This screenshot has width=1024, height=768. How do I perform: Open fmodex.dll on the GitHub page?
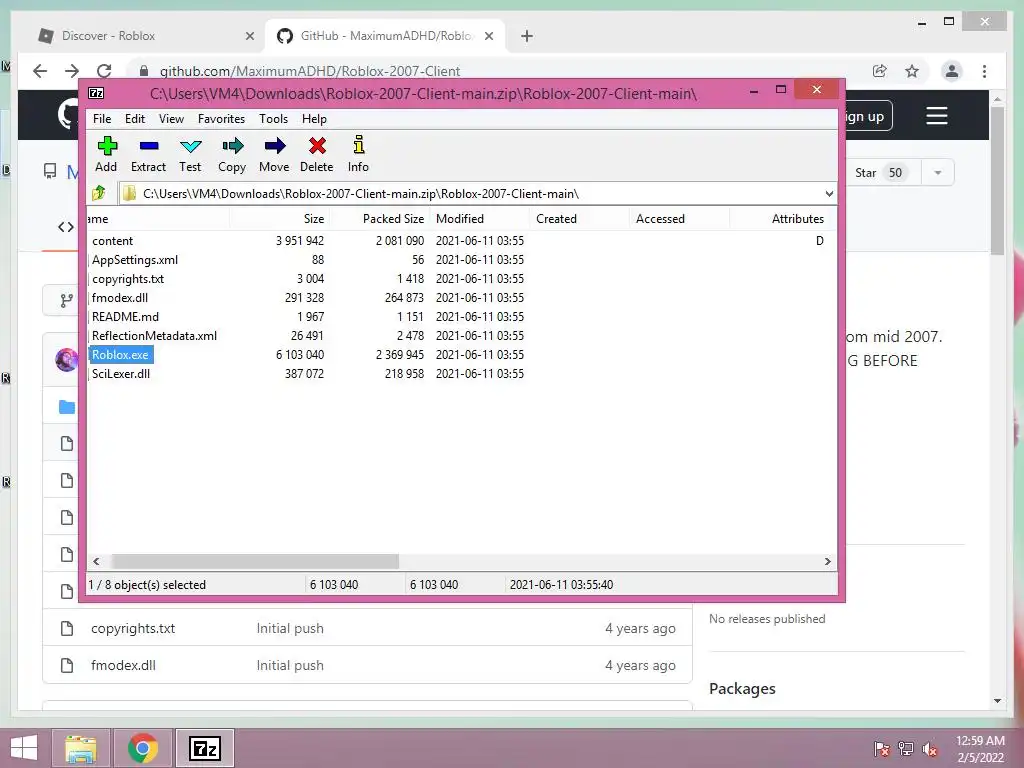pyautogui.click(x=123, y=665)
